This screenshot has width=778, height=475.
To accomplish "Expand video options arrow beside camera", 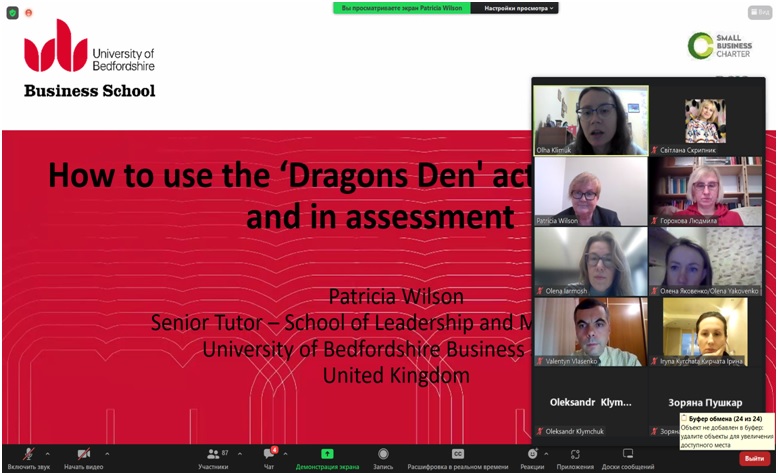I will coord(107,454).
